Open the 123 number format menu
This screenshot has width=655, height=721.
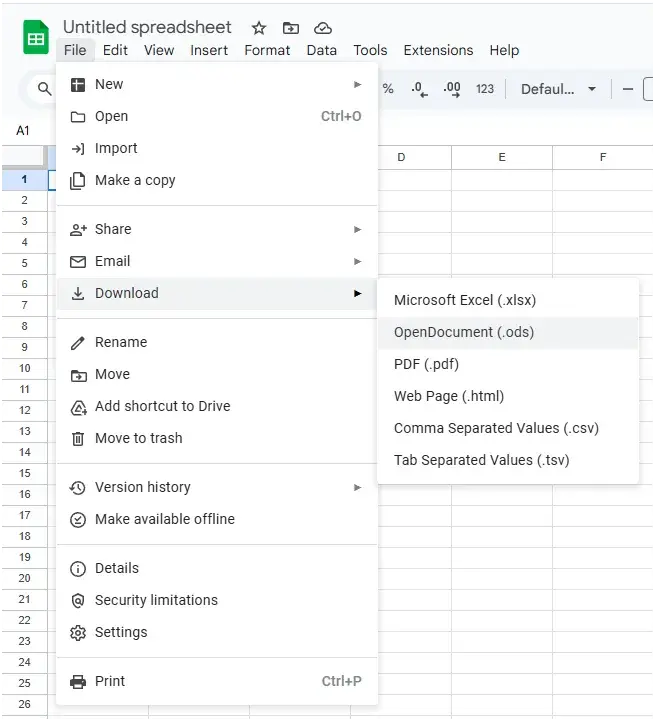[485, 89]
